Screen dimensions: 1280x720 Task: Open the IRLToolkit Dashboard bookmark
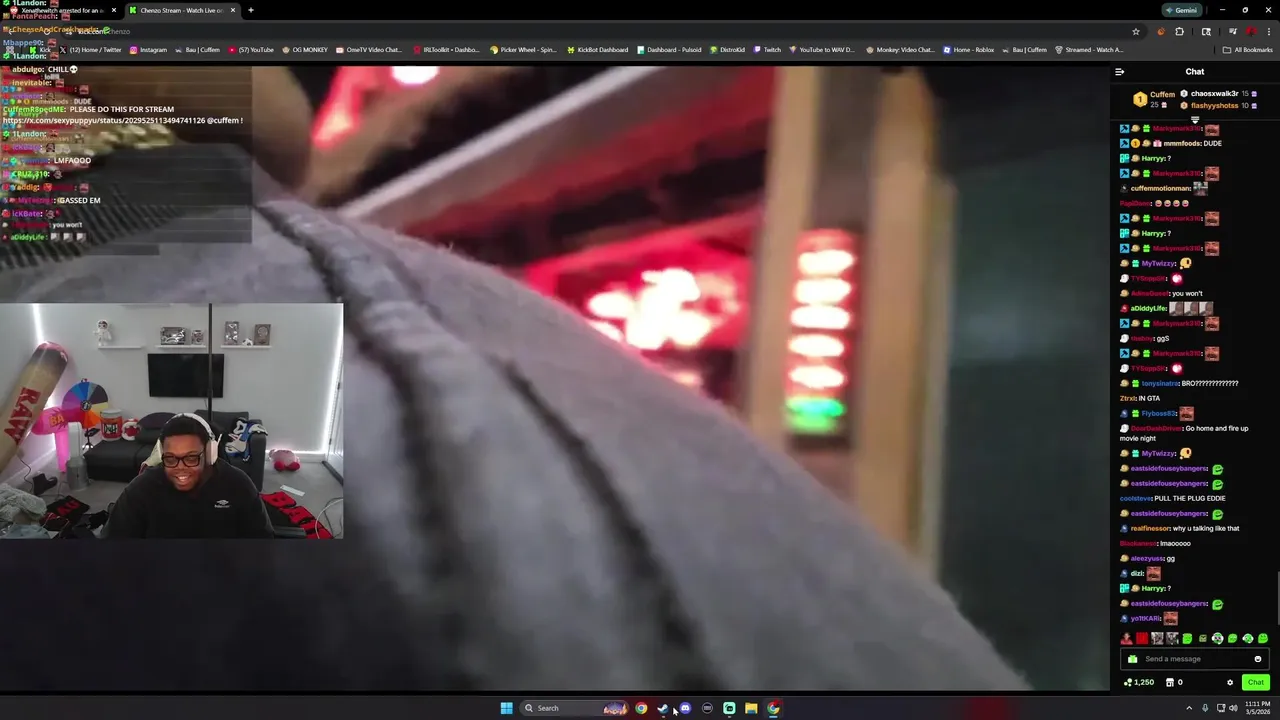(x=446, y=50)
